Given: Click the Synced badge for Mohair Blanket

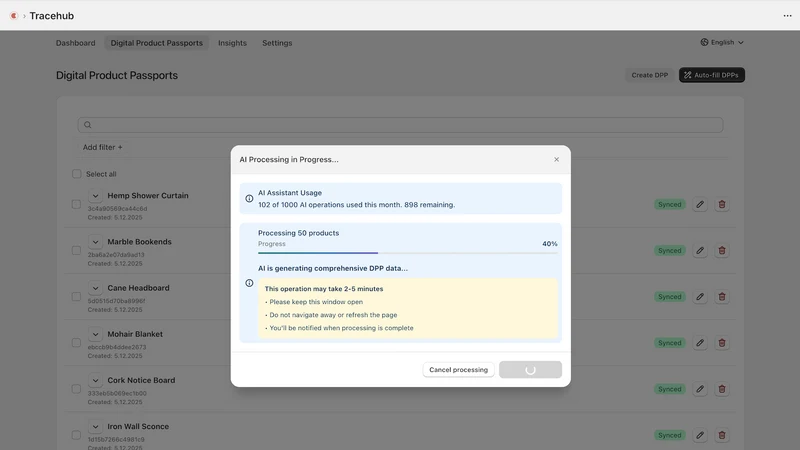Looking at the screenshot, I should click(x=669, y=343).
